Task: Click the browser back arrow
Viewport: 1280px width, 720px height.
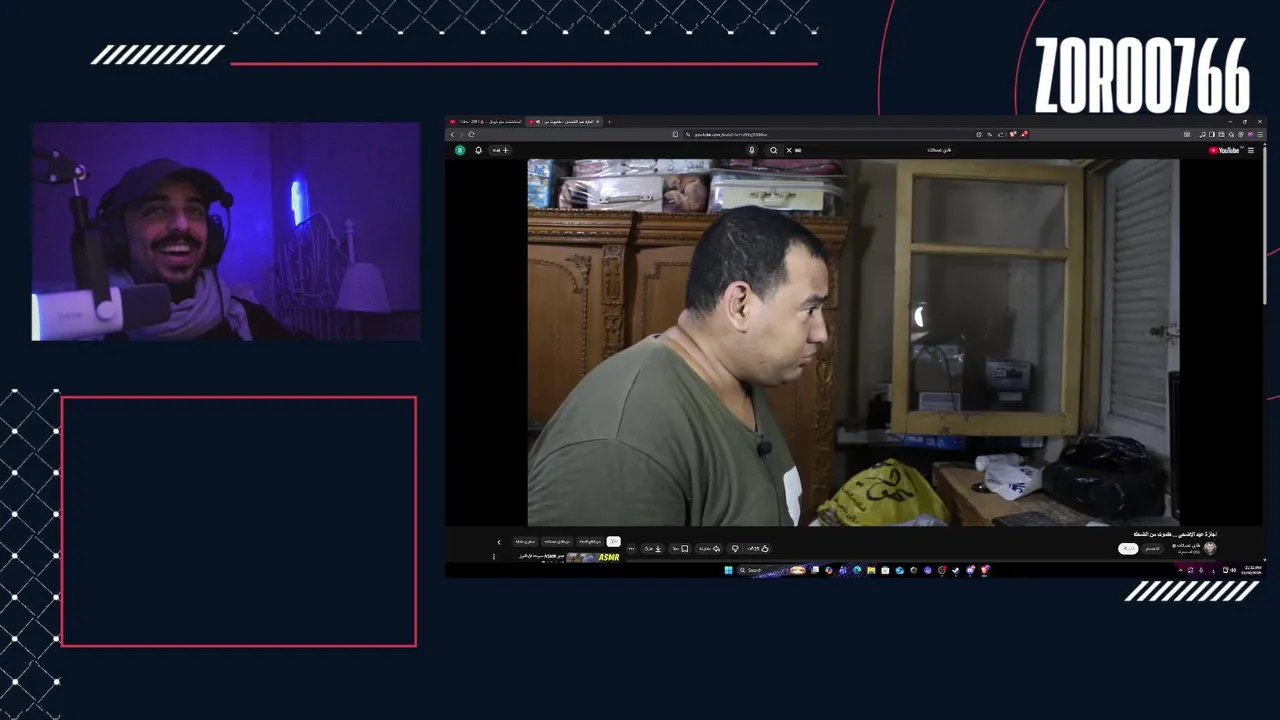Action: coord(452,134)
